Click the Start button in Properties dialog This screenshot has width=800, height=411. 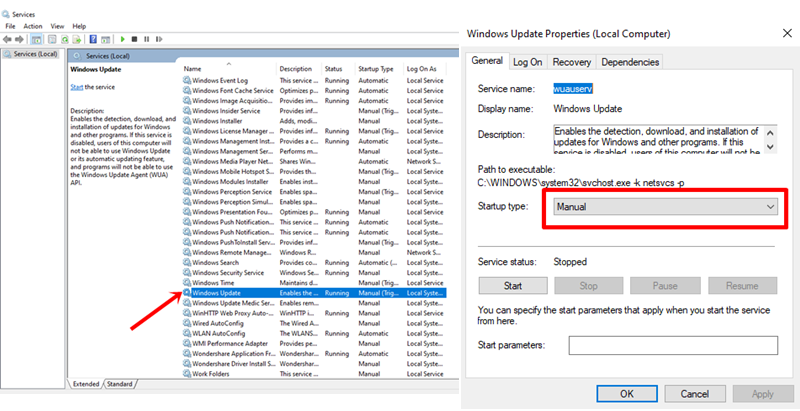tap(513, 286)
